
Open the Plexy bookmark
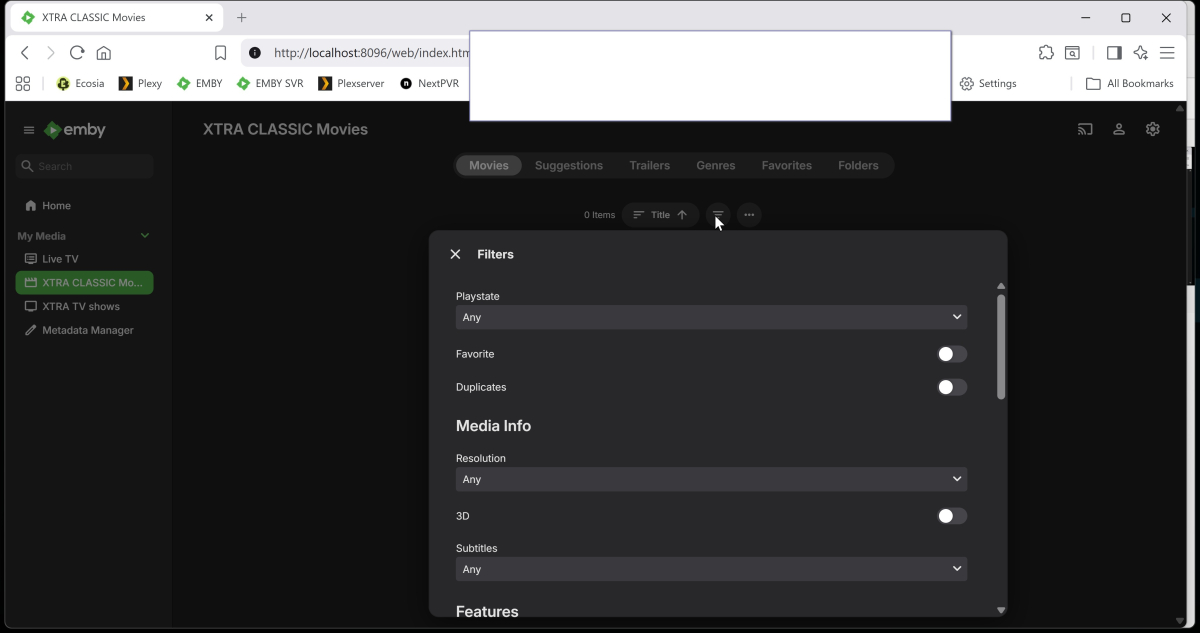pos(141,83)
